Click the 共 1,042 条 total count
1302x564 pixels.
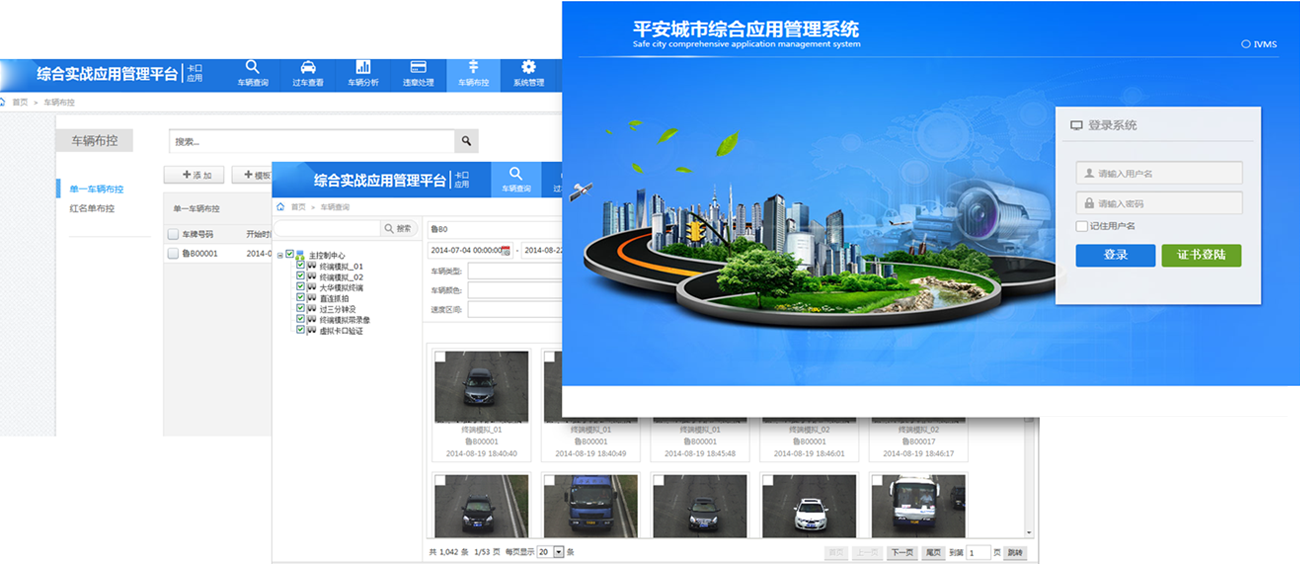click(x=446, y=552)
